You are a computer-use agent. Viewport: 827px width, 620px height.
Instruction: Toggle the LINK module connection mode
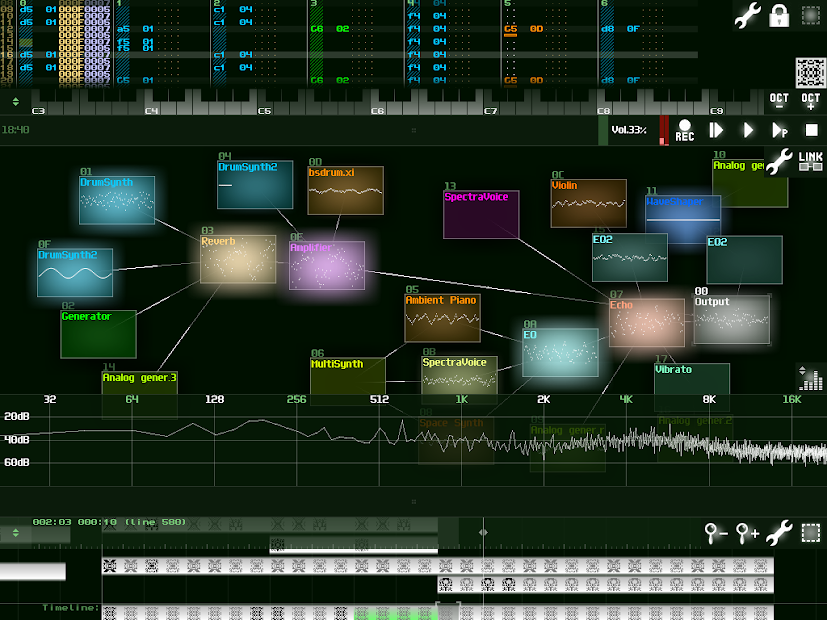(811, 161)
